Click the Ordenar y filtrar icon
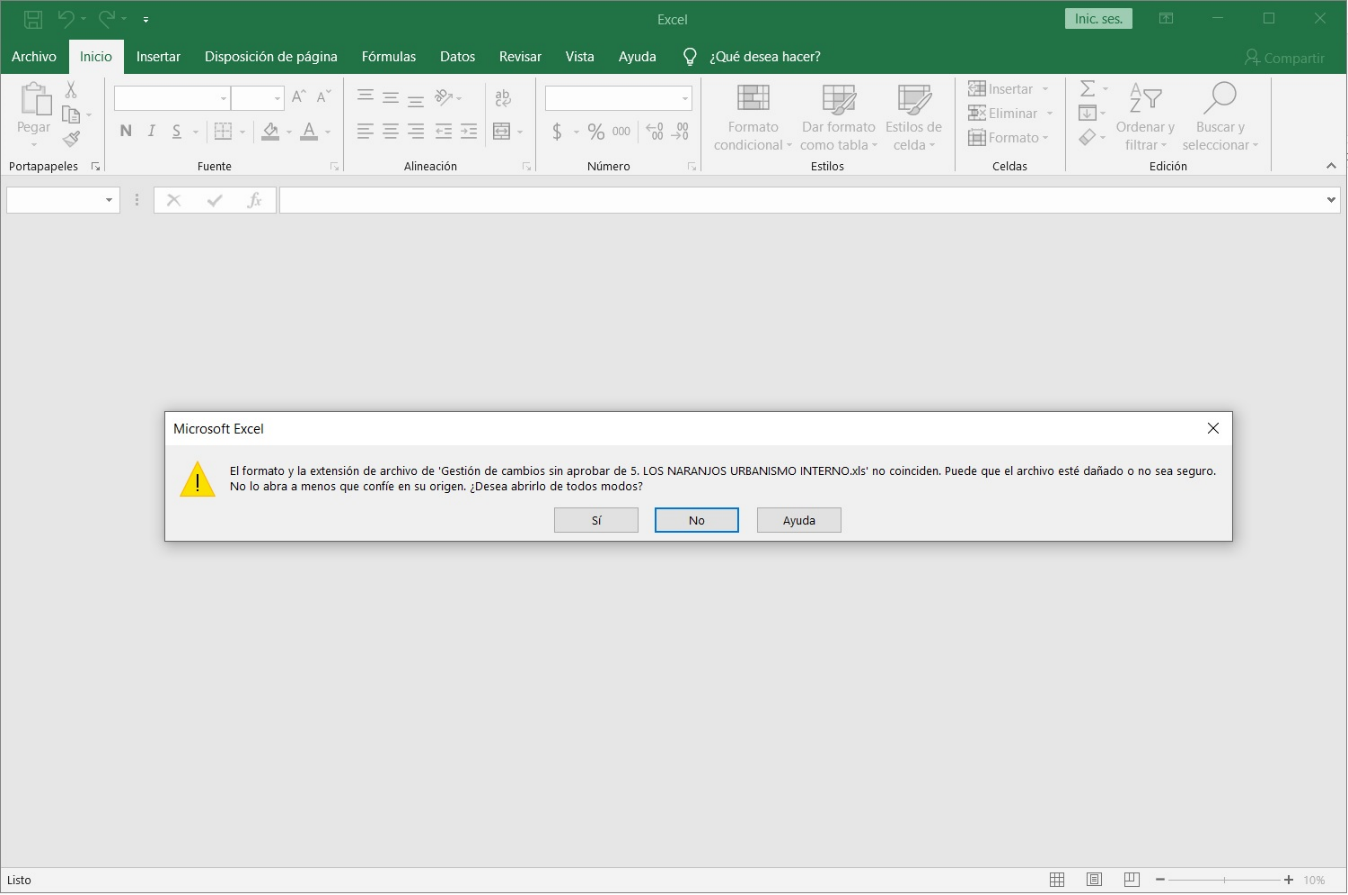Screen dimensions: 1348x895 1145,99
